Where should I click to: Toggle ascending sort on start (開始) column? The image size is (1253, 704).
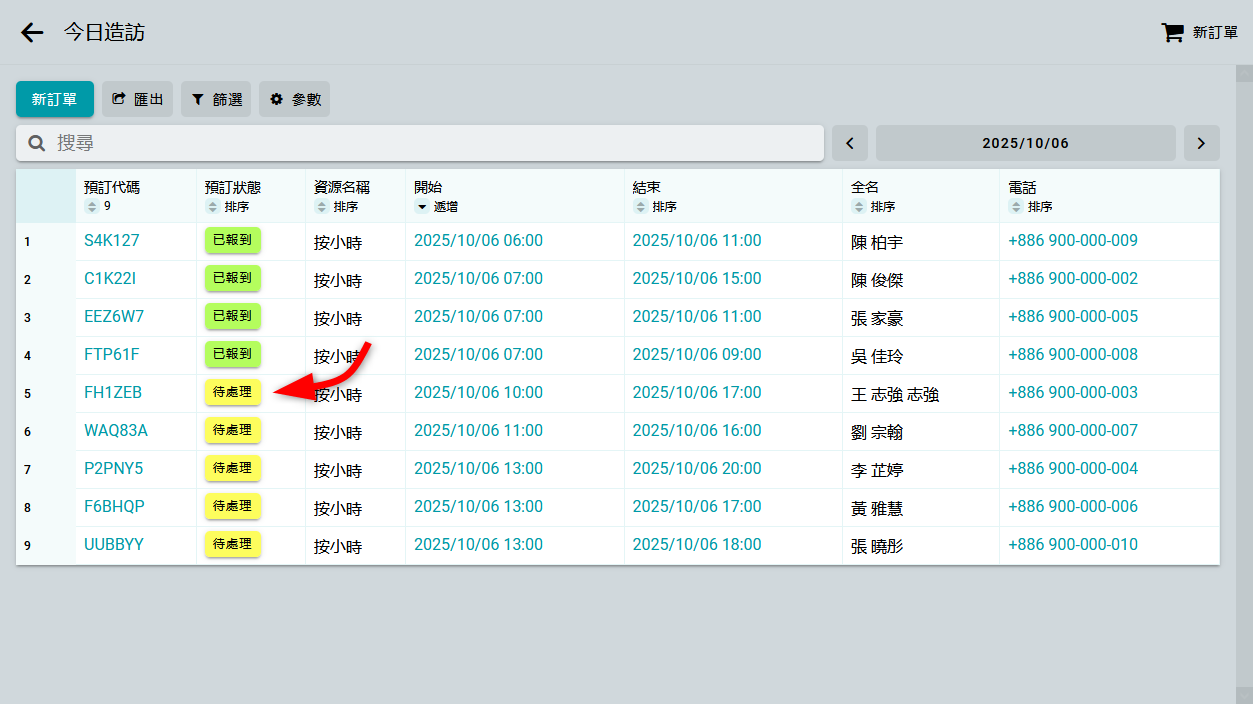point(422,207)
